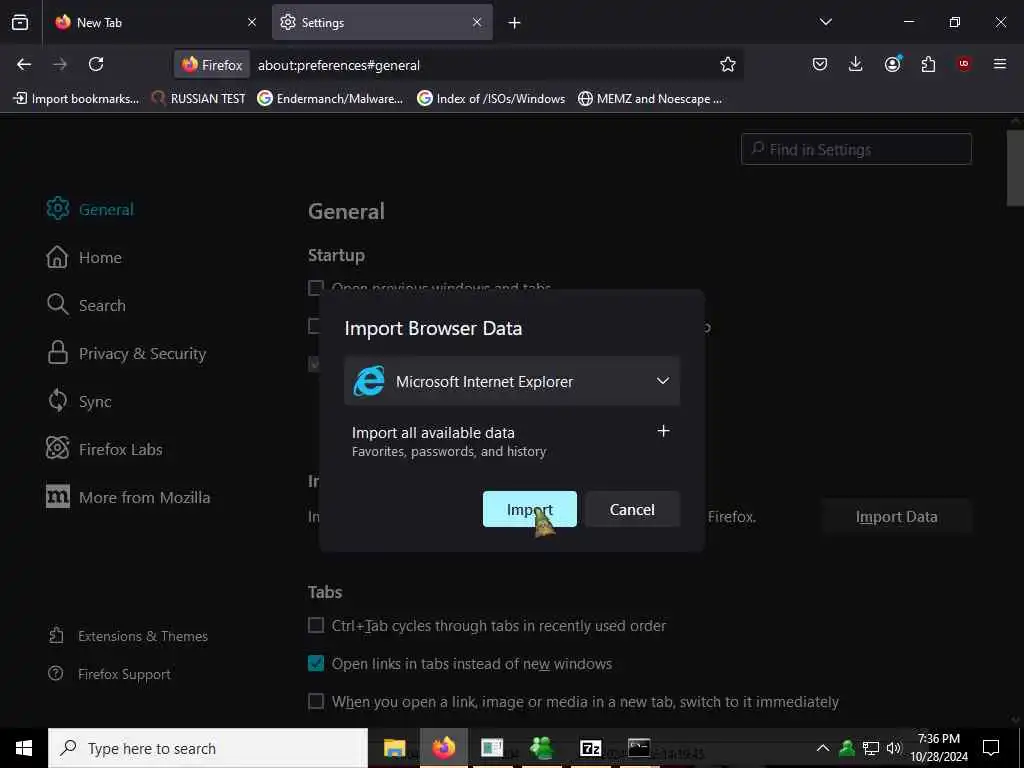The height and width of the screenshot is (768, 1024).
Task: Go to Privacy & Security settings
Action: pos(127,353)
